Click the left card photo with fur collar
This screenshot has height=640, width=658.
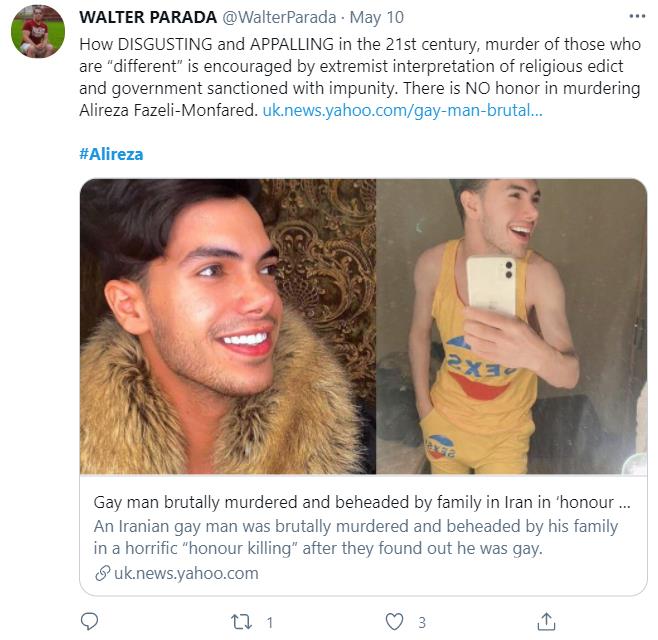pyautogui.click(x=227, y=326)
